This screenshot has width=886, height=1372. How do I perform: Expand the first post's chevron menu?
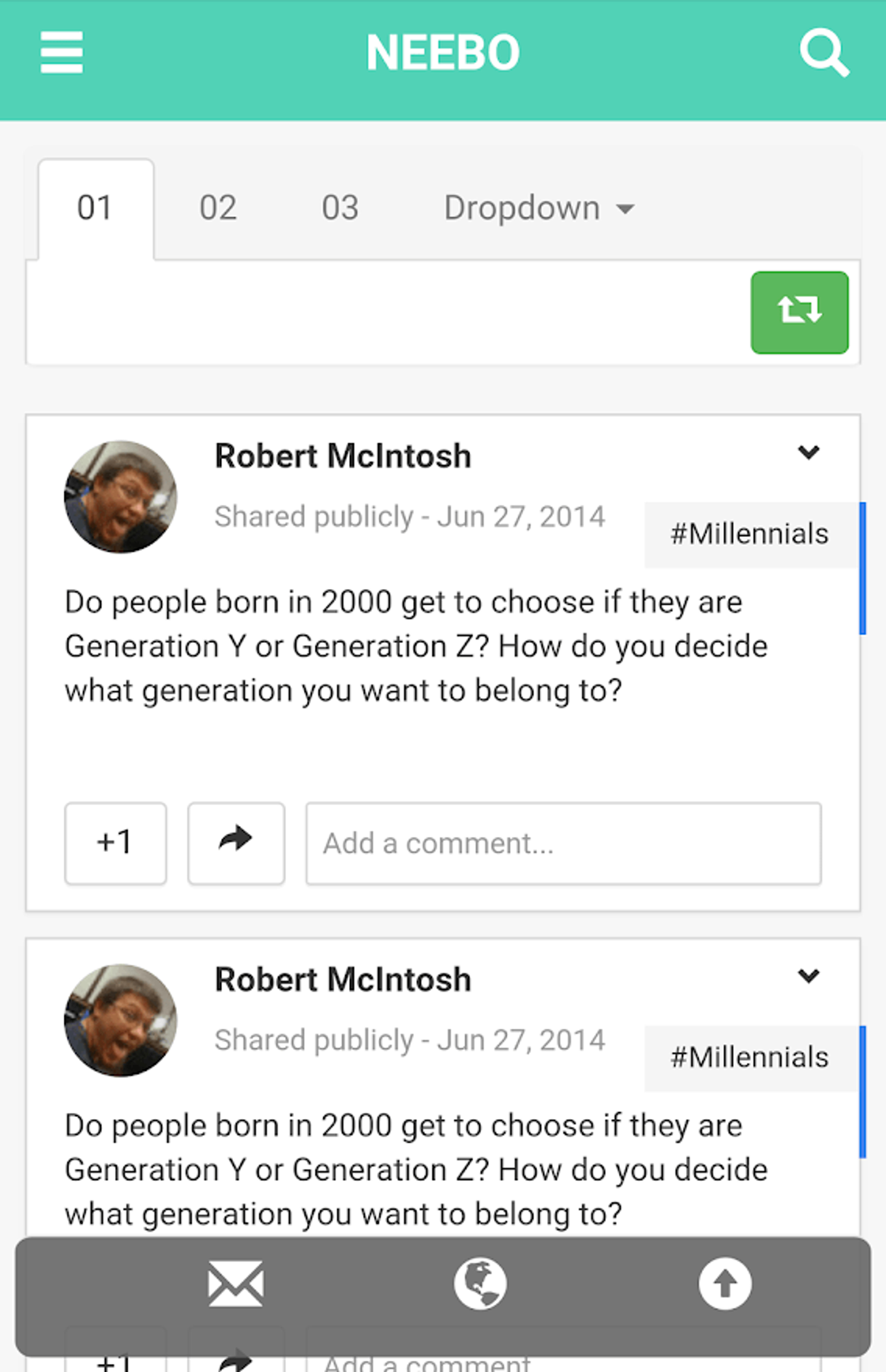[x=808, y=452]
